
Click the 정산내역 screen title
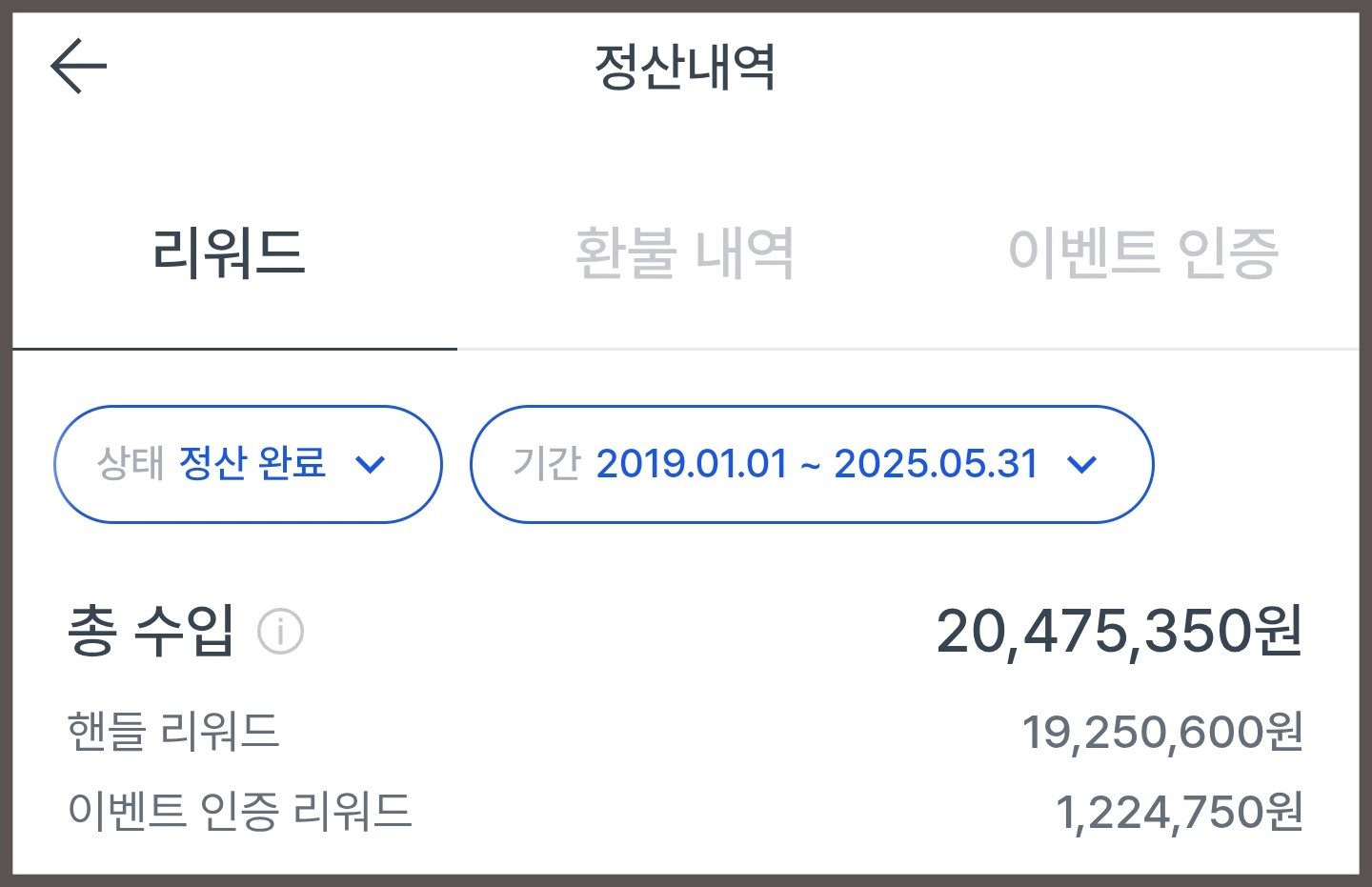coord(685,67)
